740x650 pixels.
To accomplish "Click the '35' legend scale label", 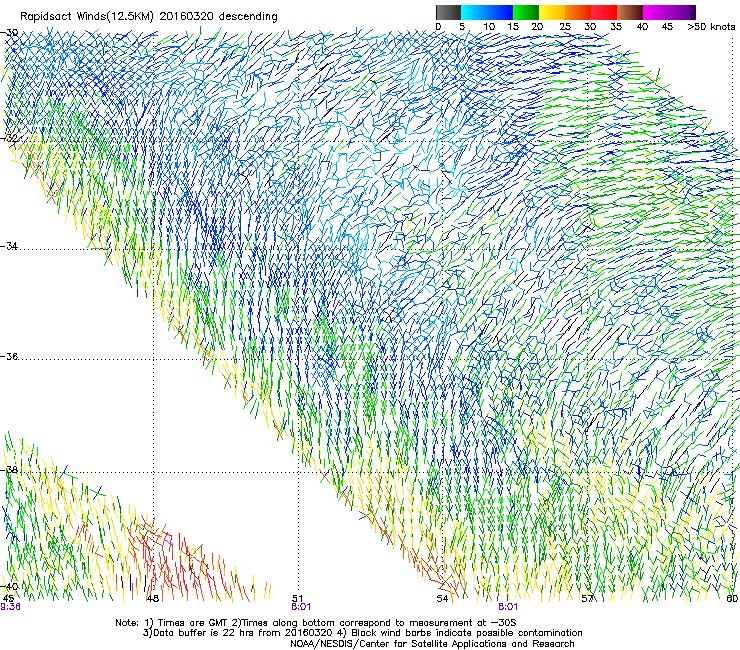I will click(616, 27).
